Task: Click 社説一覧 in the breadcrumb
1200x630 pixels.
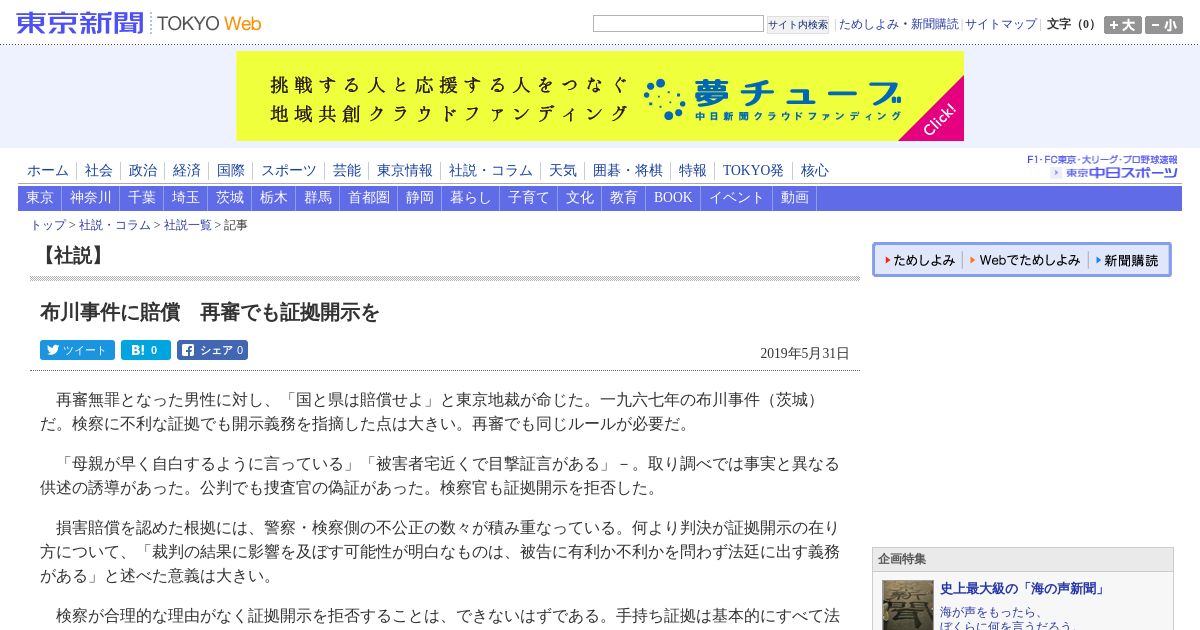Action: click(188, 226)
